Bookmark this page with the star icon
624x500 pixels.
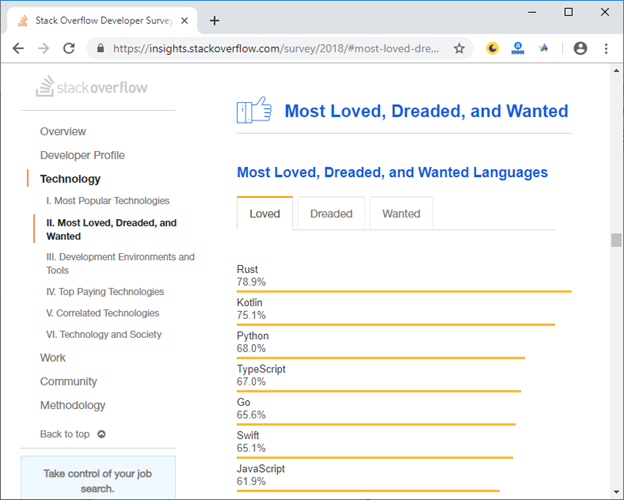coord(459,49)
